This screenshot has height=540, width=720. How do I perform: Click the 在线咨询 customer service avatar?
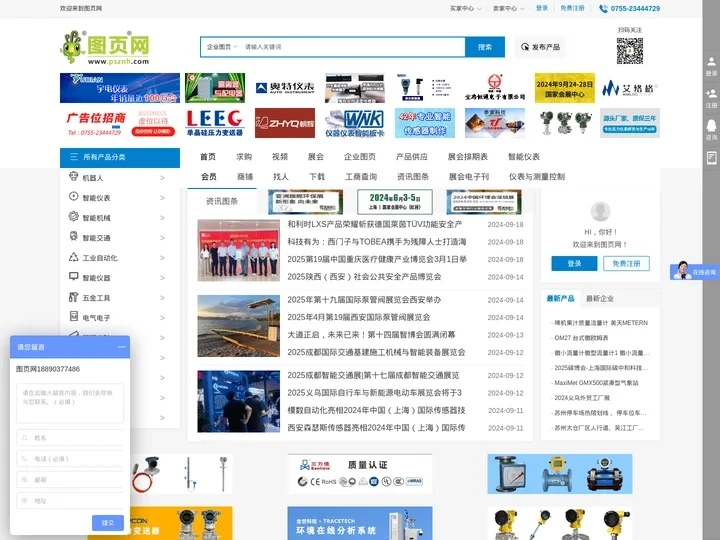681,271
